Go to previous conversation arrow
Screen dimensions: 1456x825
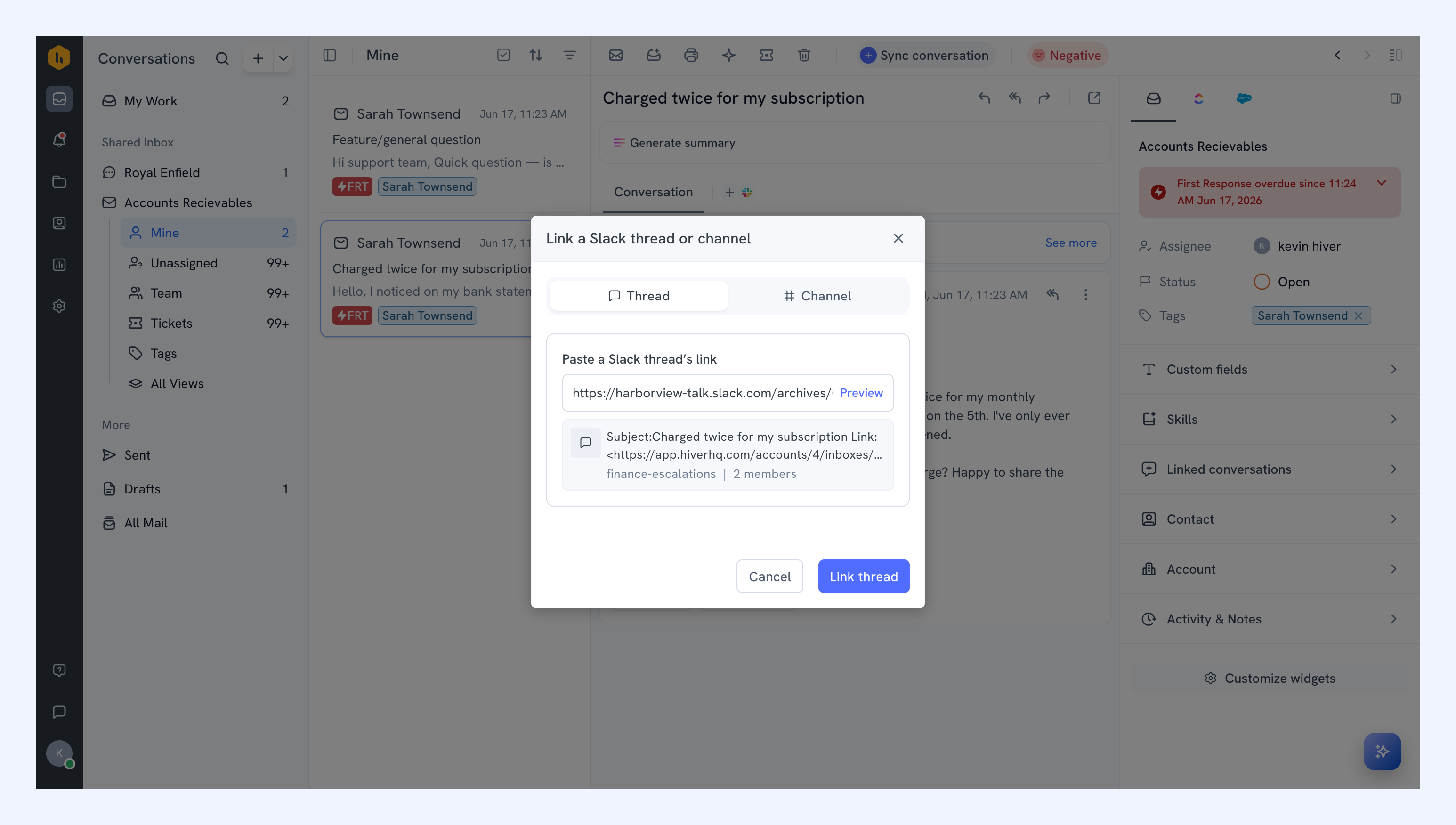point(1337,55)
